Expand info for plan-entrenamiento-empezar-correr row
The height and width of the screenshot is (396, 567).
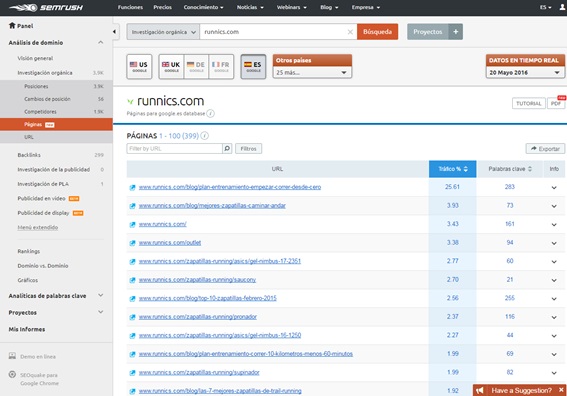[x=554, y=187]
